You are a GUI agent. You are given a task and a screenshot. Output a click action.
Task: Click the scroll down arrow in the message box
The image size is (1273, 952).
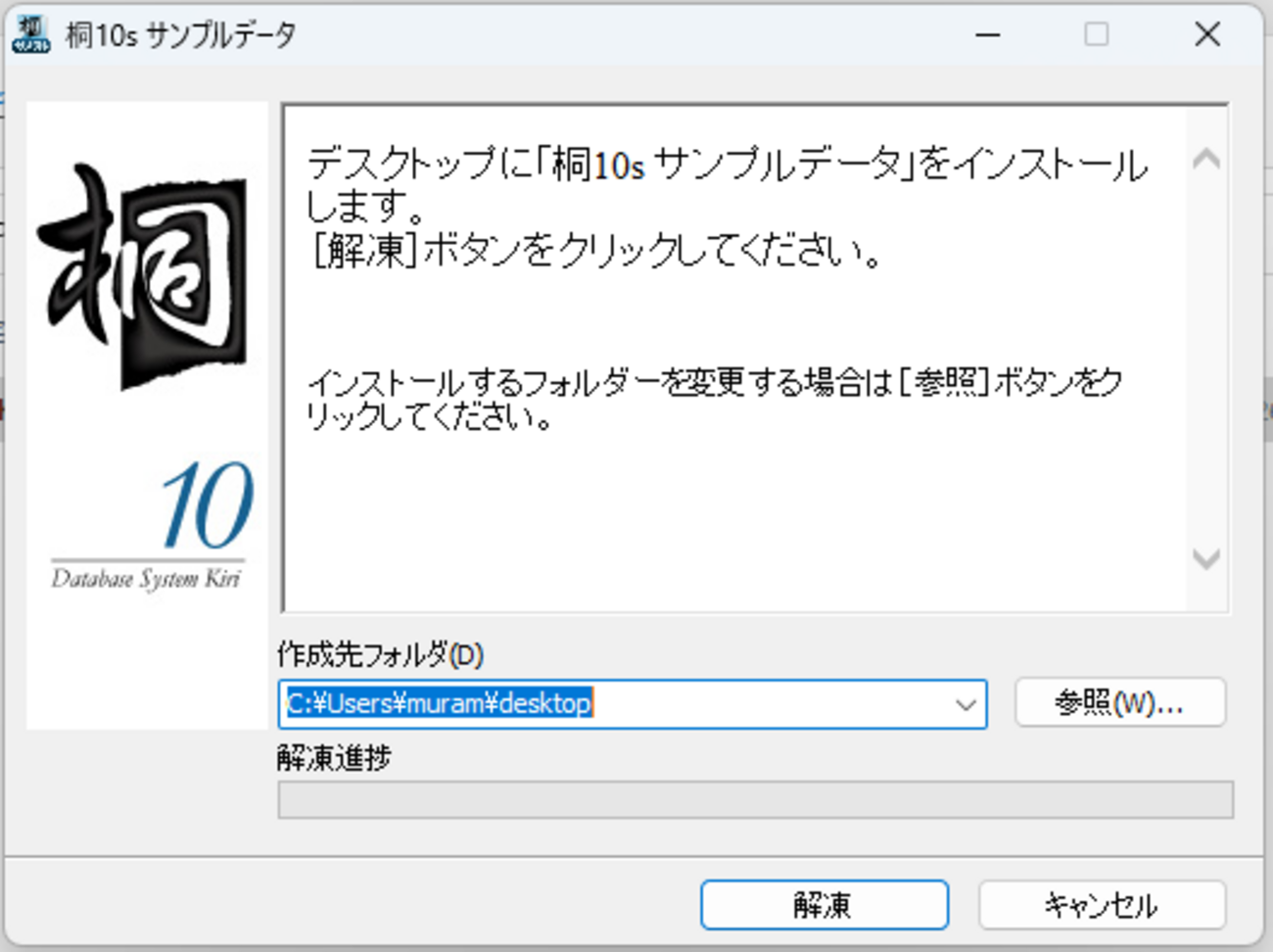pyautogui.click(x=1206, y=559)
